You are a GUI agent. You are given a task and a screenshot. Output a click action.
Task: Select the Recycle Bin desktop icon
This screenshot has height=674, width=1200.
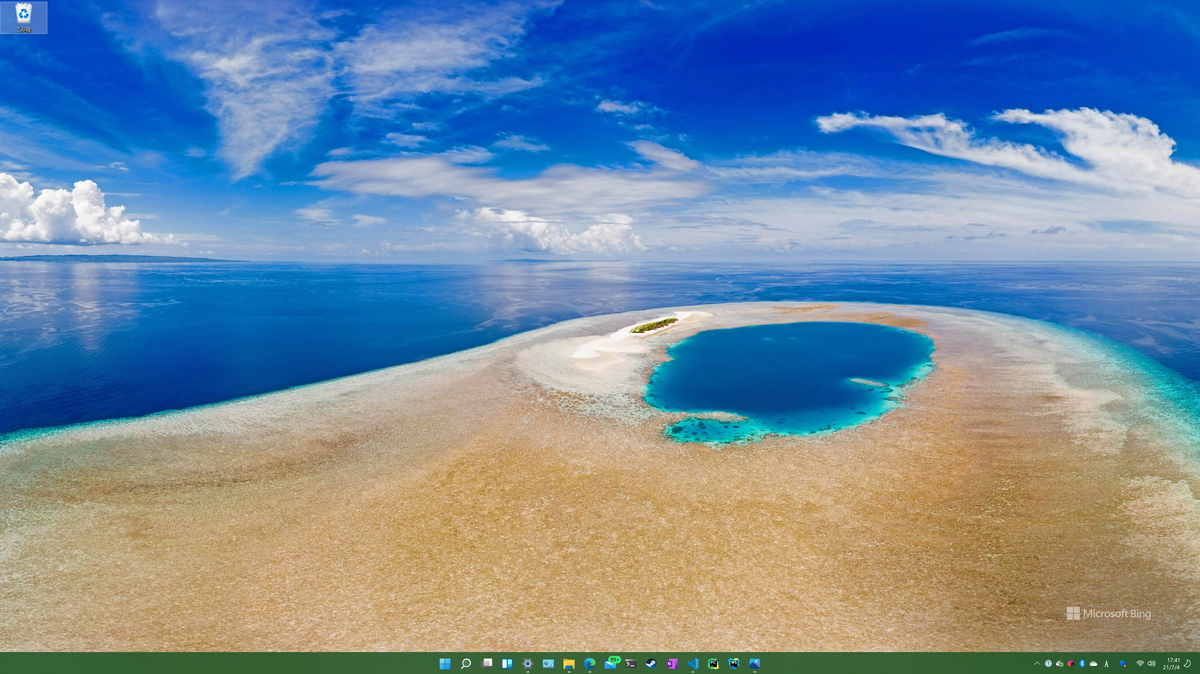[x=23, y=17]
